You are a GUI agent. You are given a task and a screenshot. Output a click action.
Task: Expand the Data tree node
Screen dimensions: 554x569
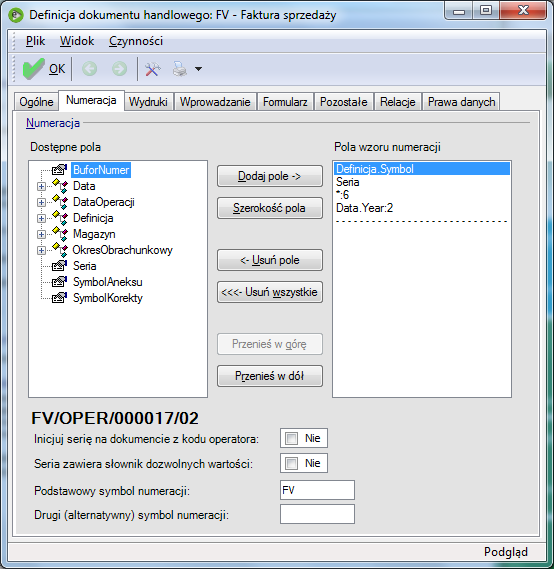(x=41, y=187)
